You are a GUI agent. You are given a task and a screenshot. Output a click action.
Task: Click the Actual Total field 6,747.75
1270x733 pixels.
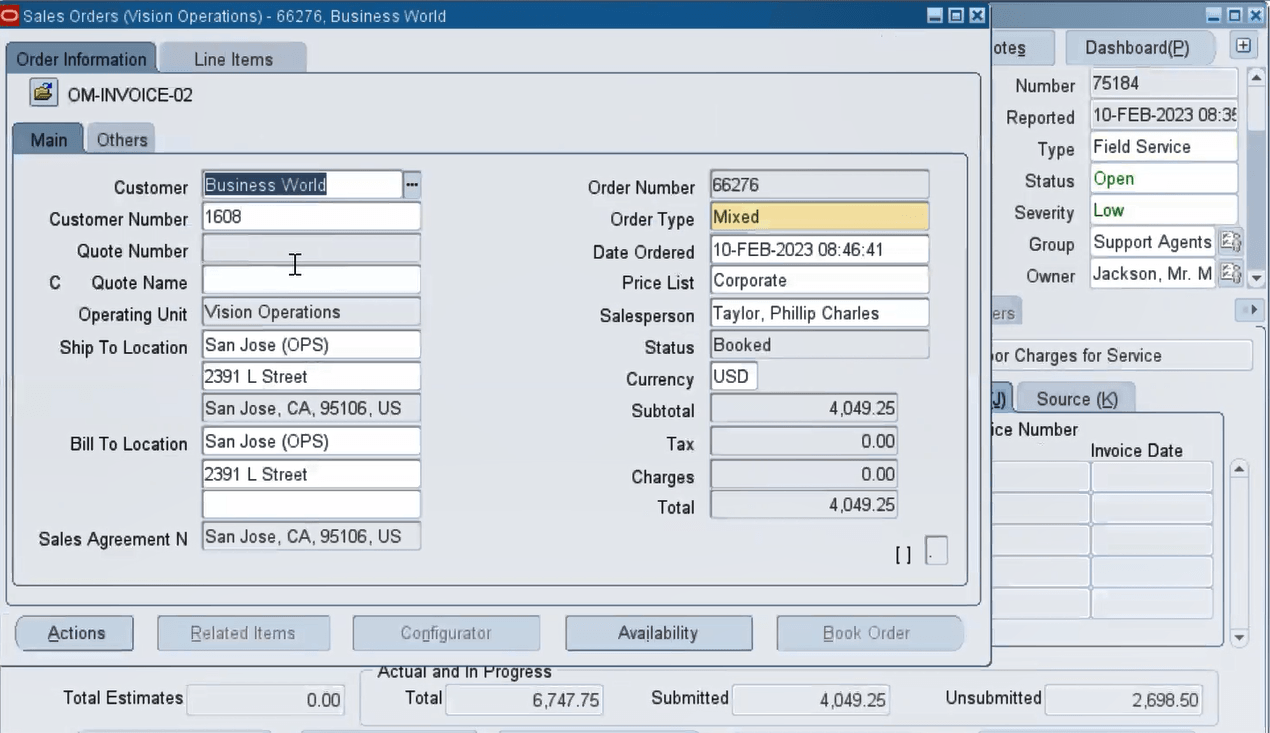coord(524,700)
